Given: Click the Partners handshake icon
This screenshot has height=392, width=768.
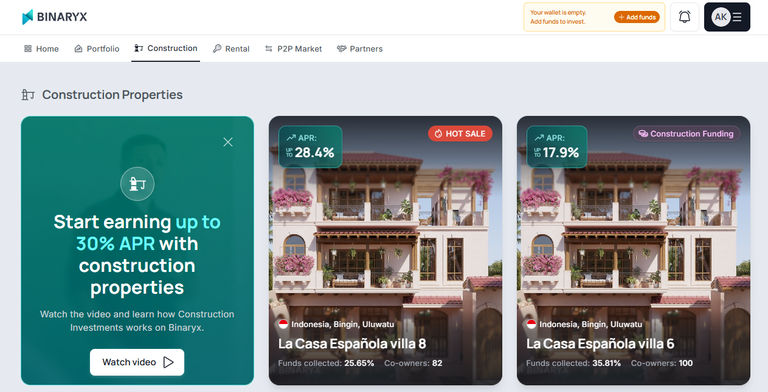Looking at the screenshot, I should (341, 49).
